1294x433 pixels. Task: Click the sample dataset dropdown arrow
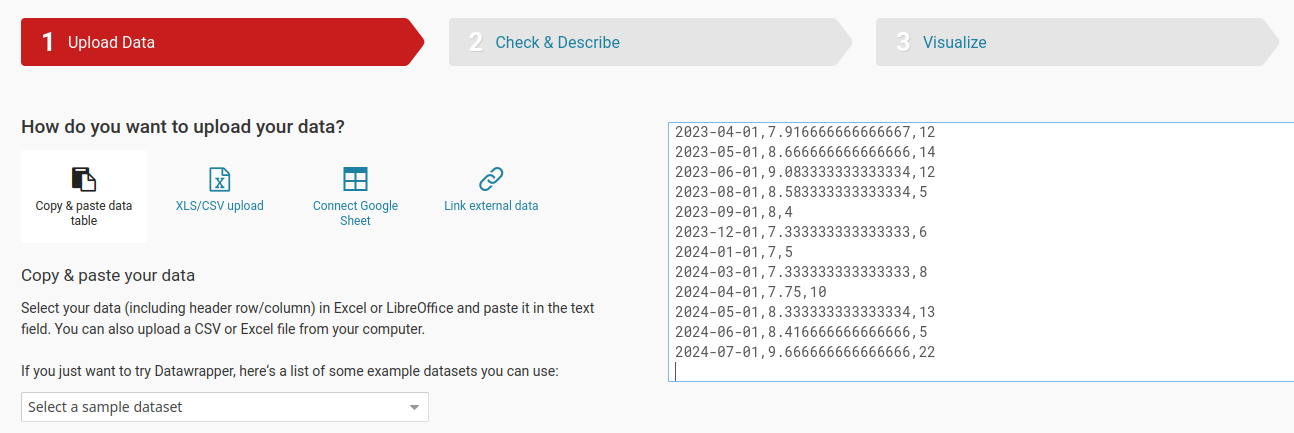(414, 407)
